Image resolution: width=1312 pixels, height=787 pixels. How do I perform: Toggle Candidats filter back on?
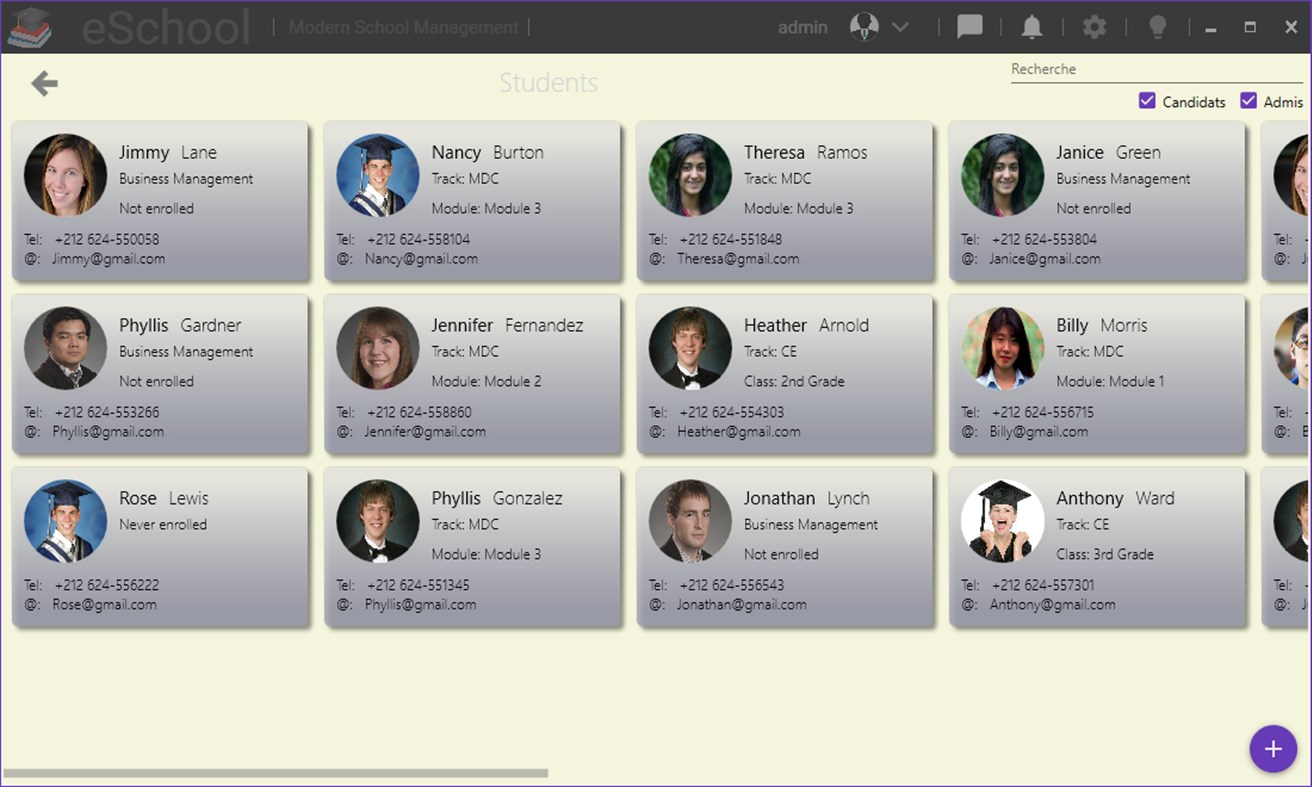pyautogui.click(x=1147, y=101)
